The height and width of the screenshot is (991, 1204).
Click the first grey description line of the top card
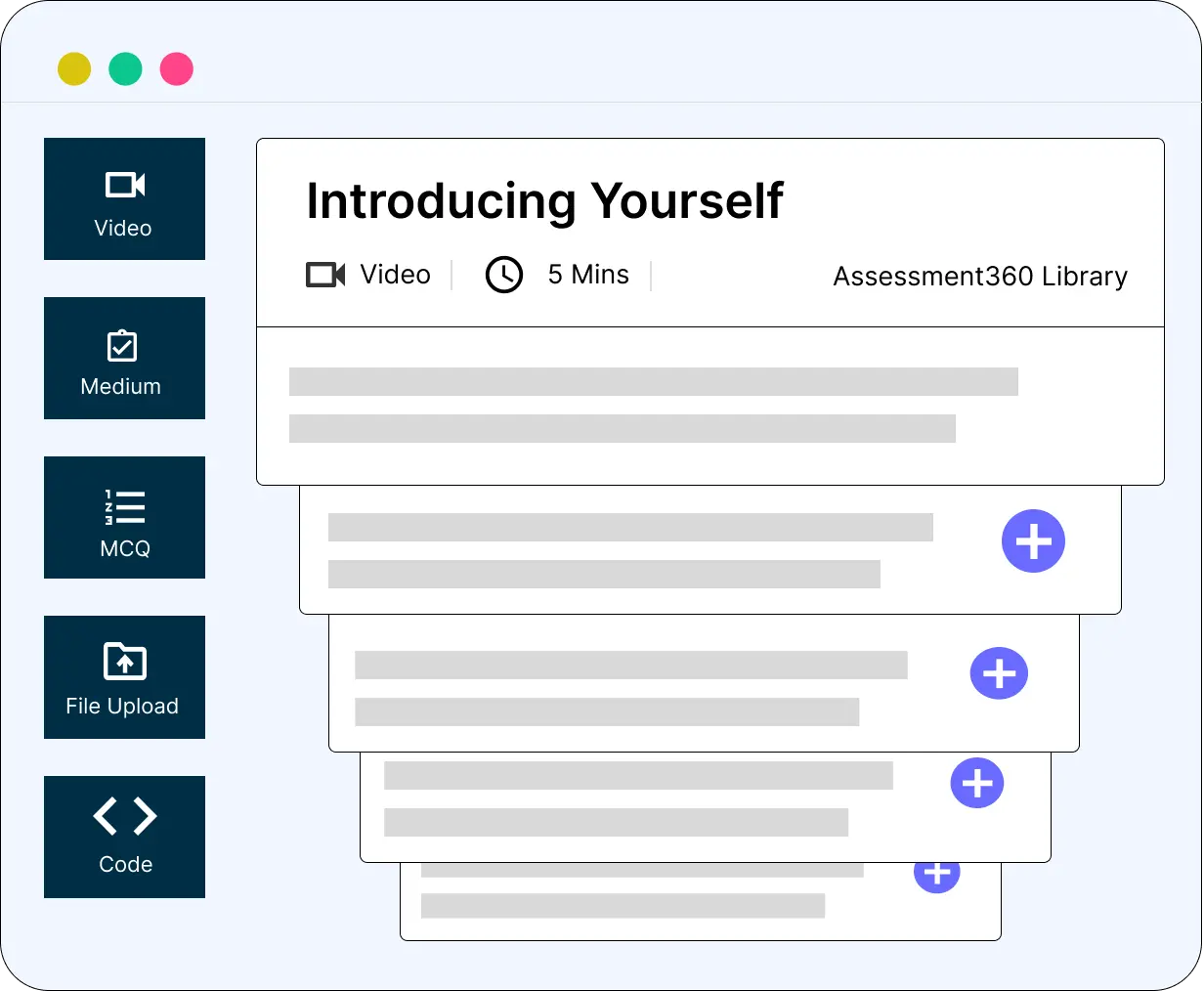(x=653, y=381)
